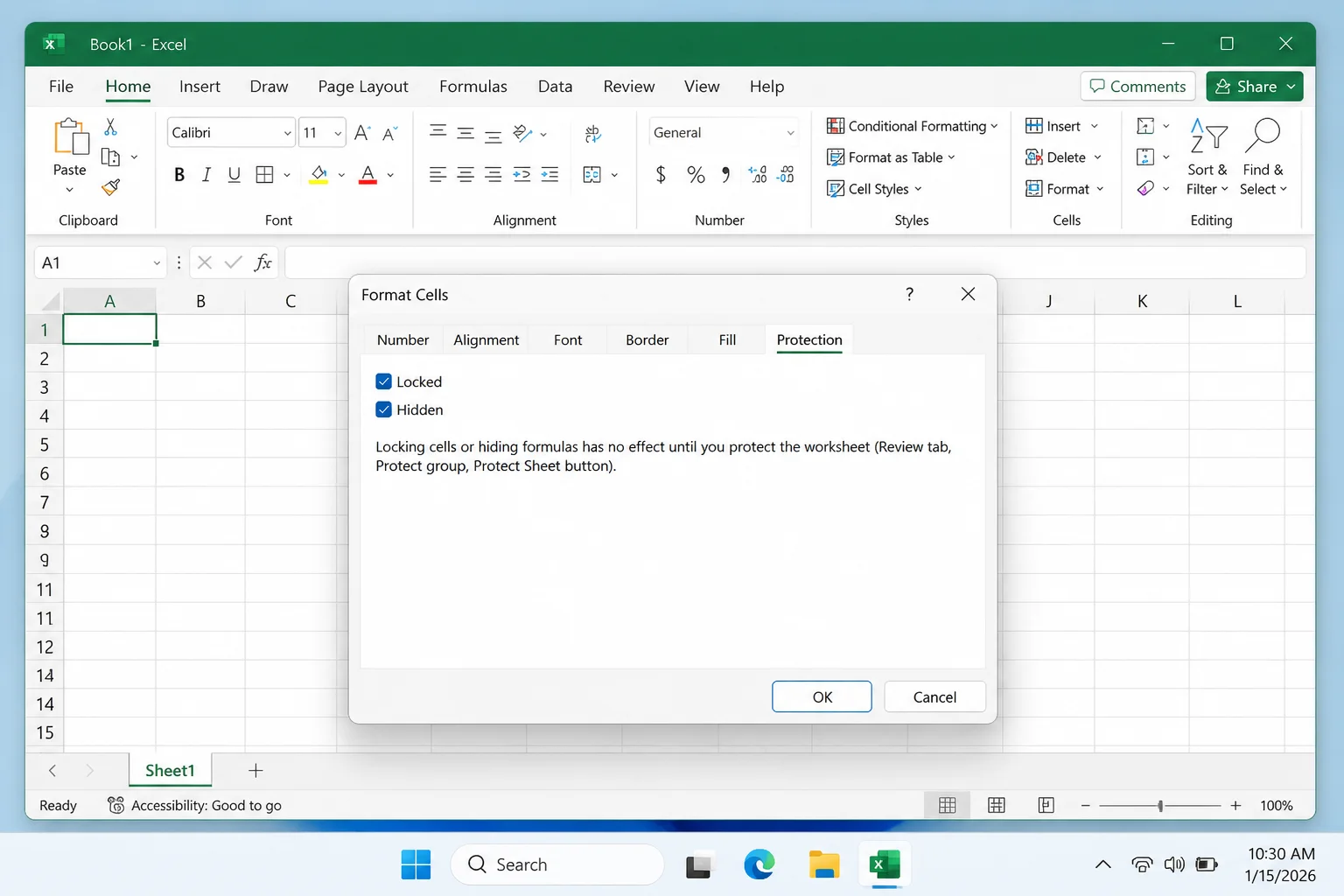1344x896 pixels.
Task: Click Decrease Indent icon
Action: 521,175
